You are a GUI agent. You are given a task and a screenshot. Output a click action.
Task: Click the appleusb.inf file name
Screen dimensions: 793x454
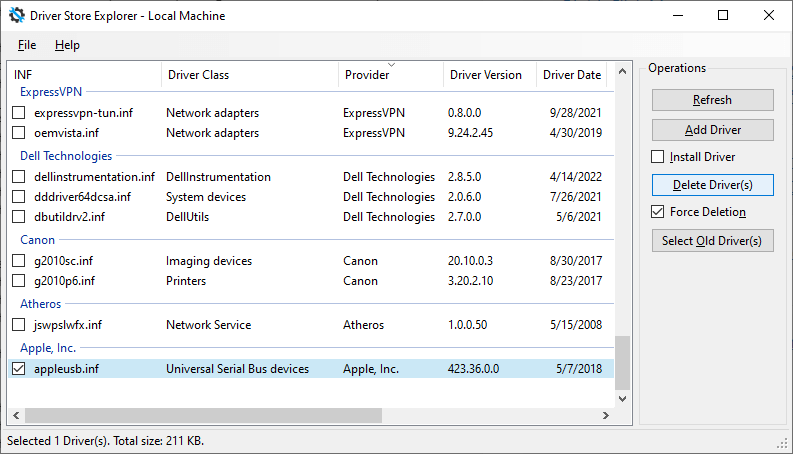point(66,369)
